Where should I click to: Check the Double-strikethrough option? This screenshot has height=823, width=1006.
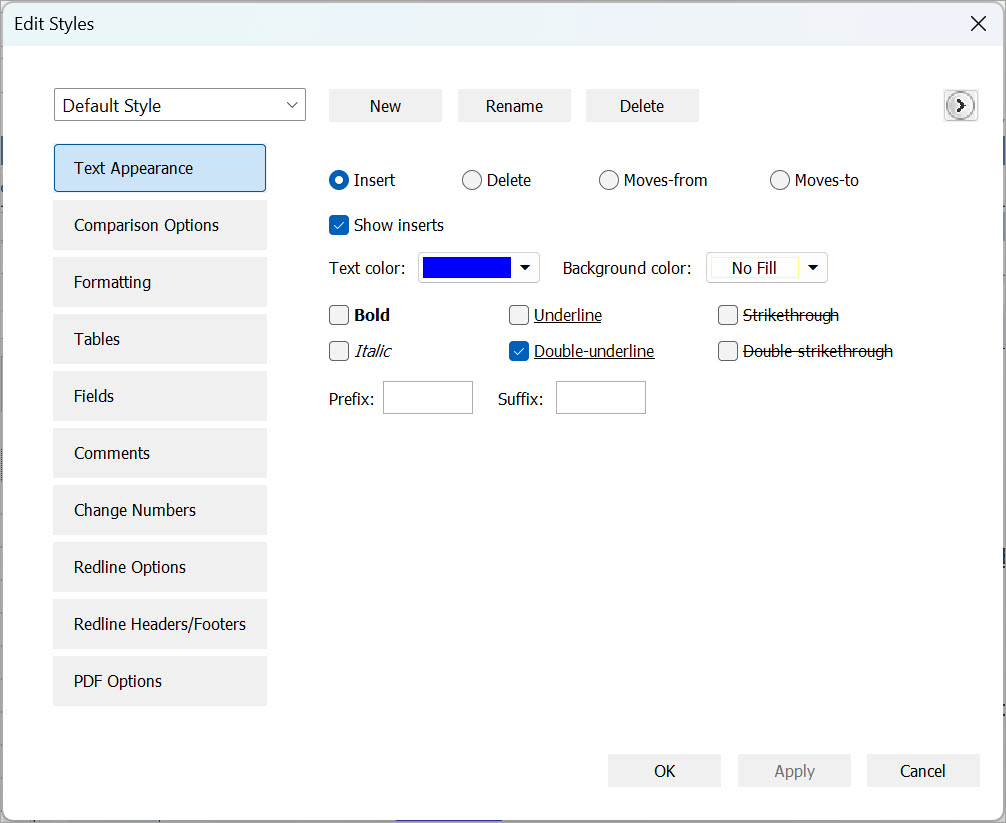[728, 351]
